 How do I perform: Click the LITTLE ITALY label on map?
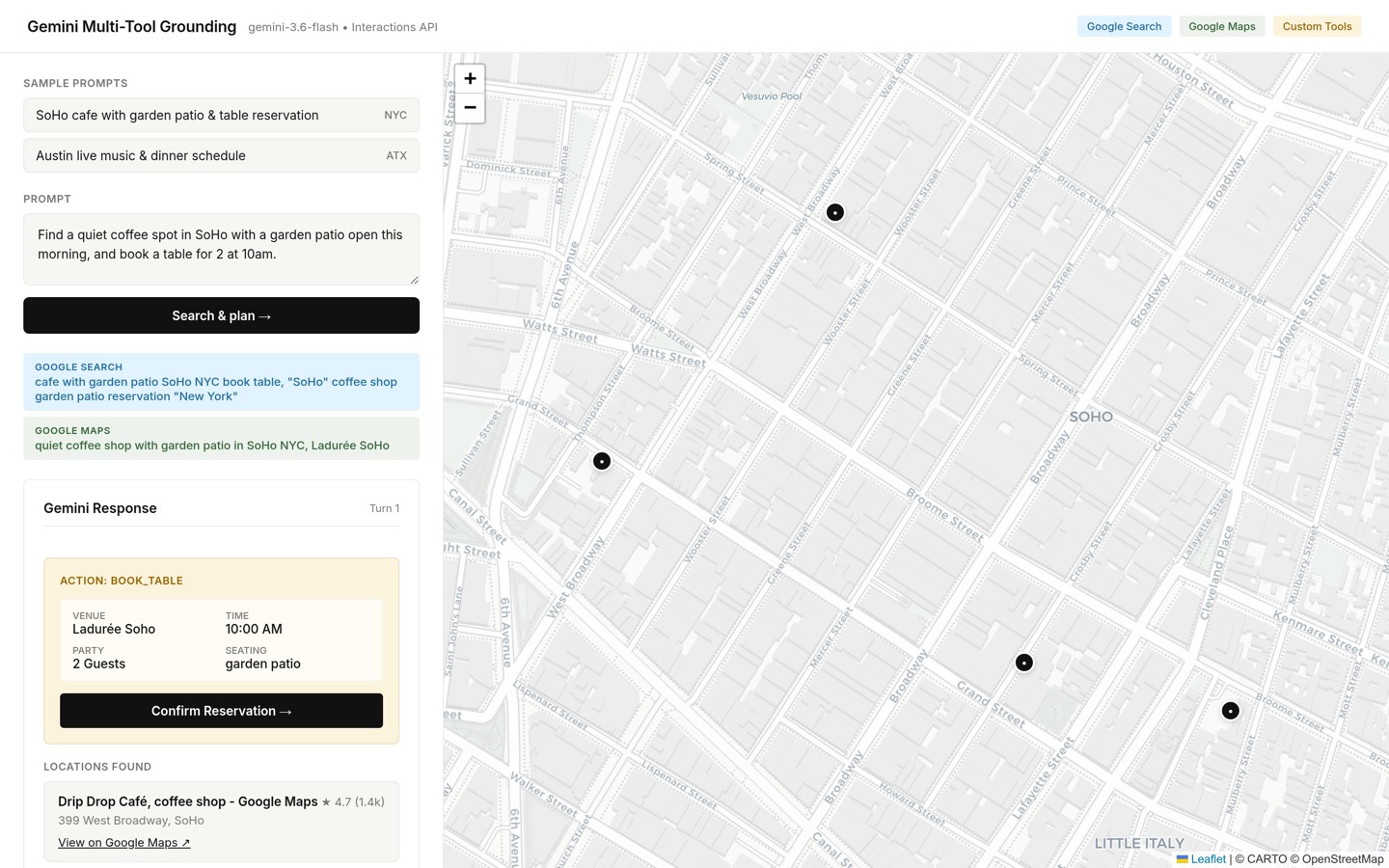pos(1139,843)
